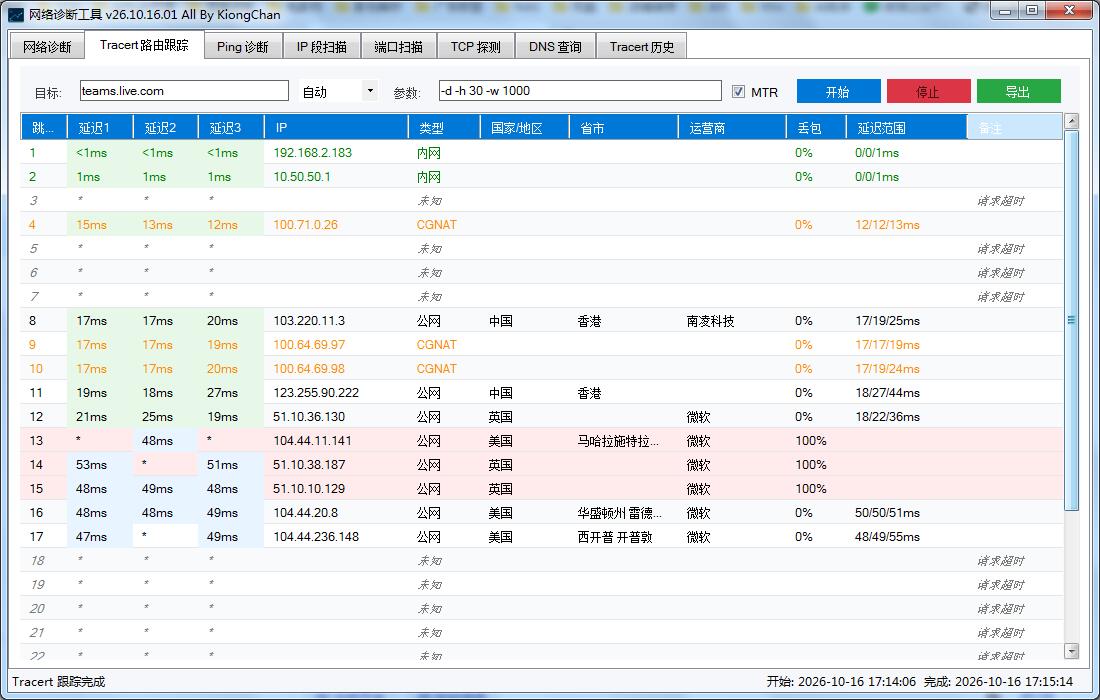Switch to the 网络诊断 tab

tap(47, 47)
